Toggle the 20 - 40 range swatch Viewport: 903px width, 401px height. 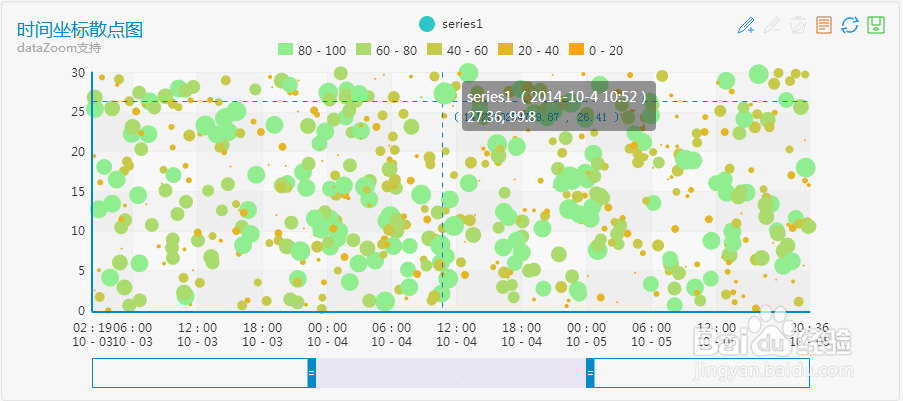point(506,50)
